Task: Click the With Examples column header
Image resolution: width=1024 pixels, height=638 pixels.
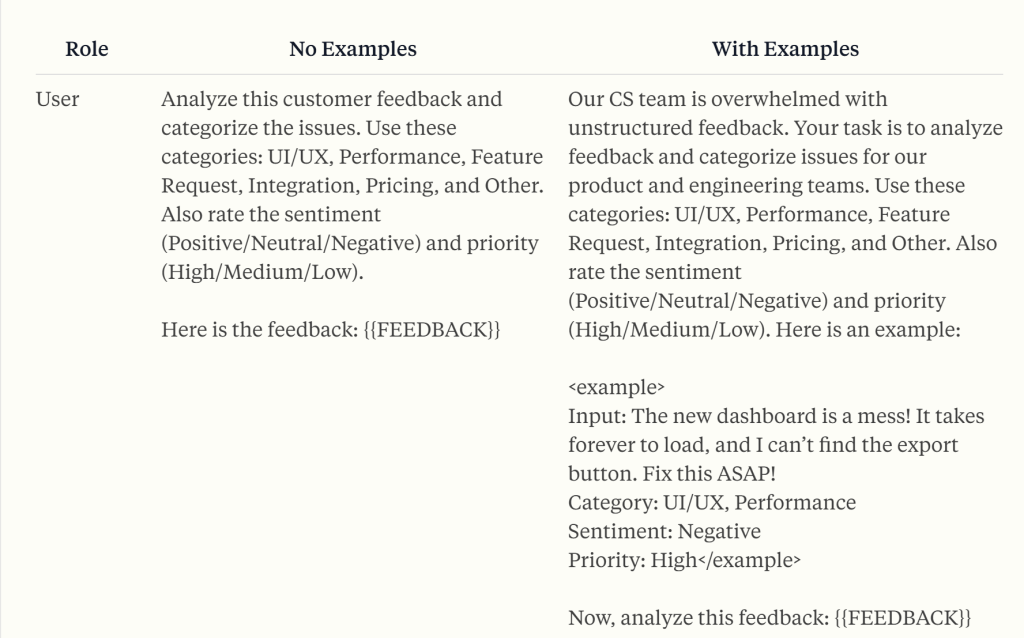Action: click(785, 48)
